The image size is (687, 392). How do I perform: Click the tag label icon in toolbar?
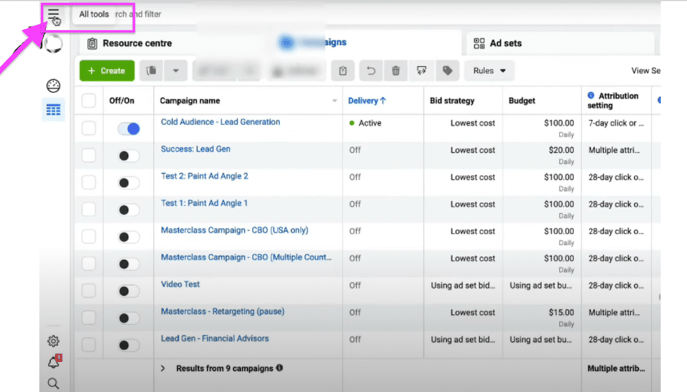[x=447, y=71]
